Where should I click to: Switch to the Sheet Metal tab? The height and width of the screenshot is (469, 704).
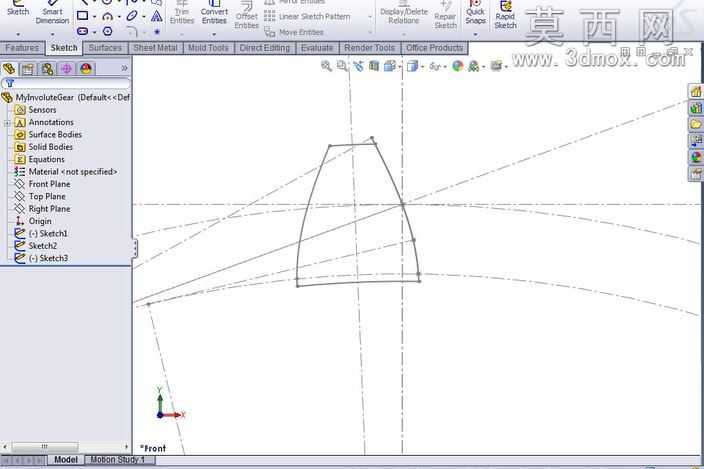(155, 48)
